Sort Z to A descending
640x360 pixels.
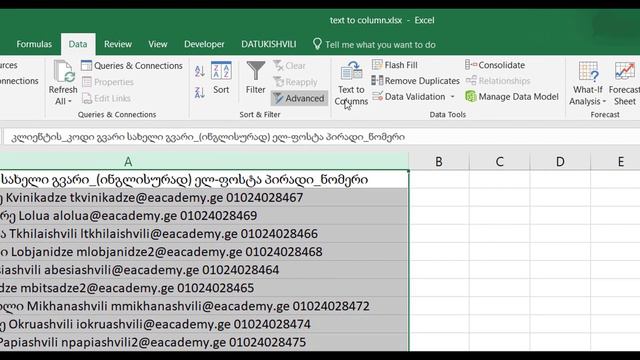tap(200, 92)
